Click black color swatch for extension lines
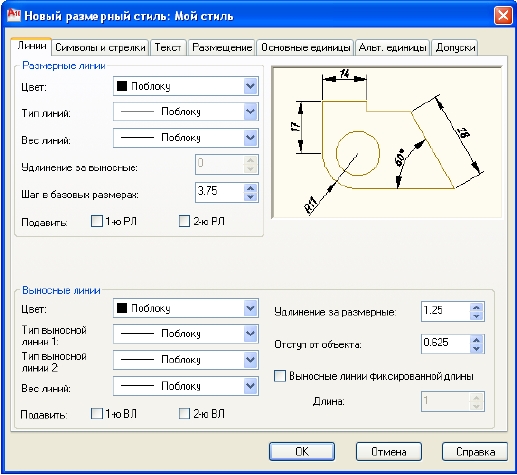This screenshot has height=475, width=517. (122, 308)
